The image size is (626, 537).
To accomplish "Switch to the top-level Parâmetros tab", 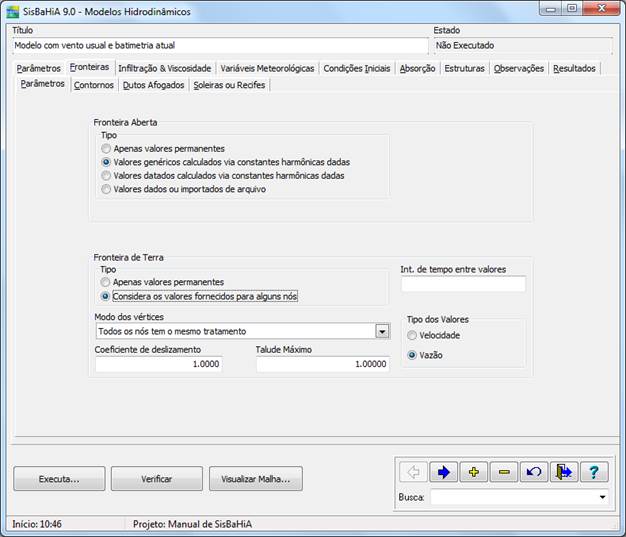I will coord(38,68).
